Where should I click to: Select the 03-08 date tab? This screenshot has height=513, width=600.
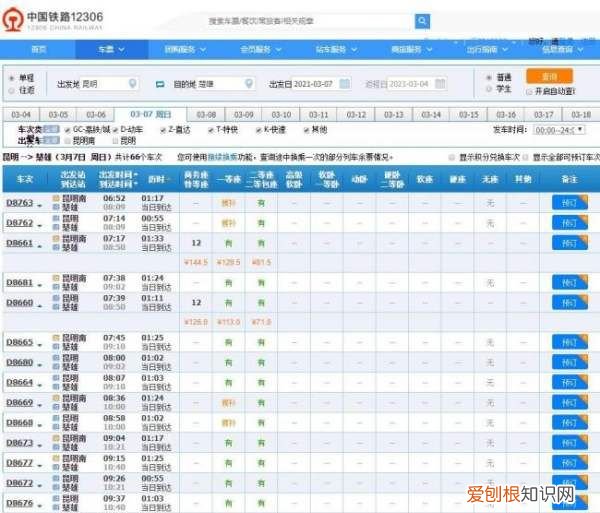click(x=206, y=115)
